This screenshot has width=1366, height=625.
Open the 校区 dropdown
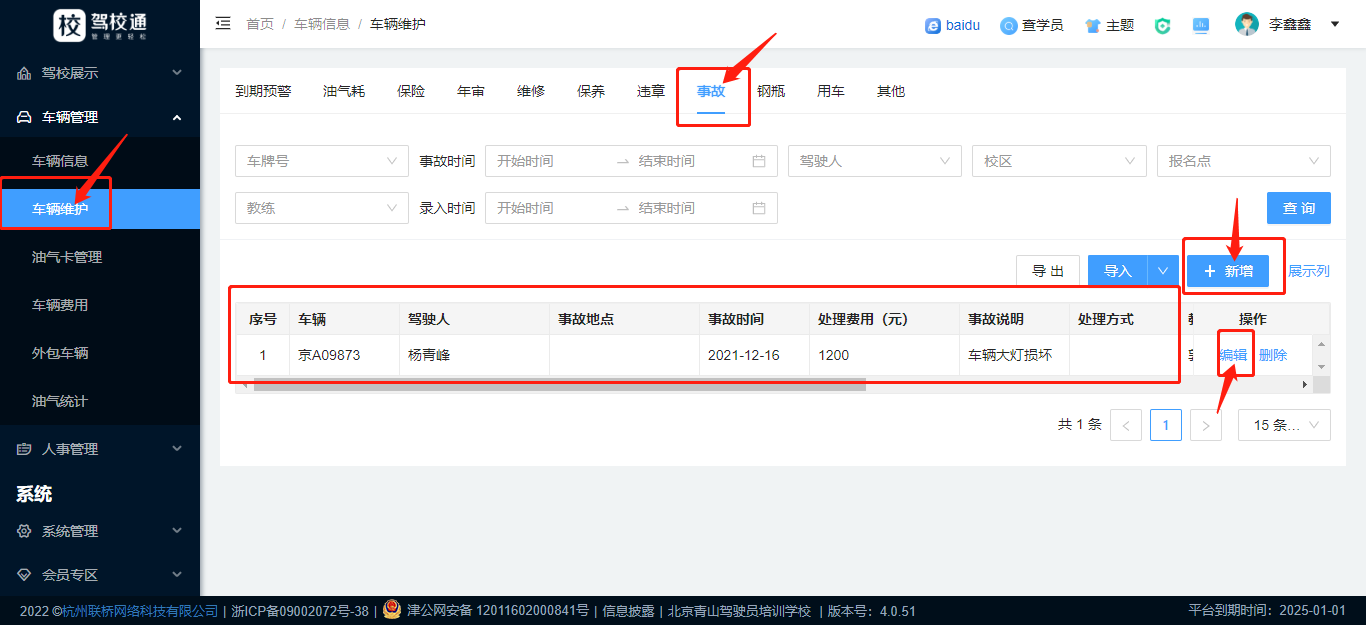coord(1059,161)
